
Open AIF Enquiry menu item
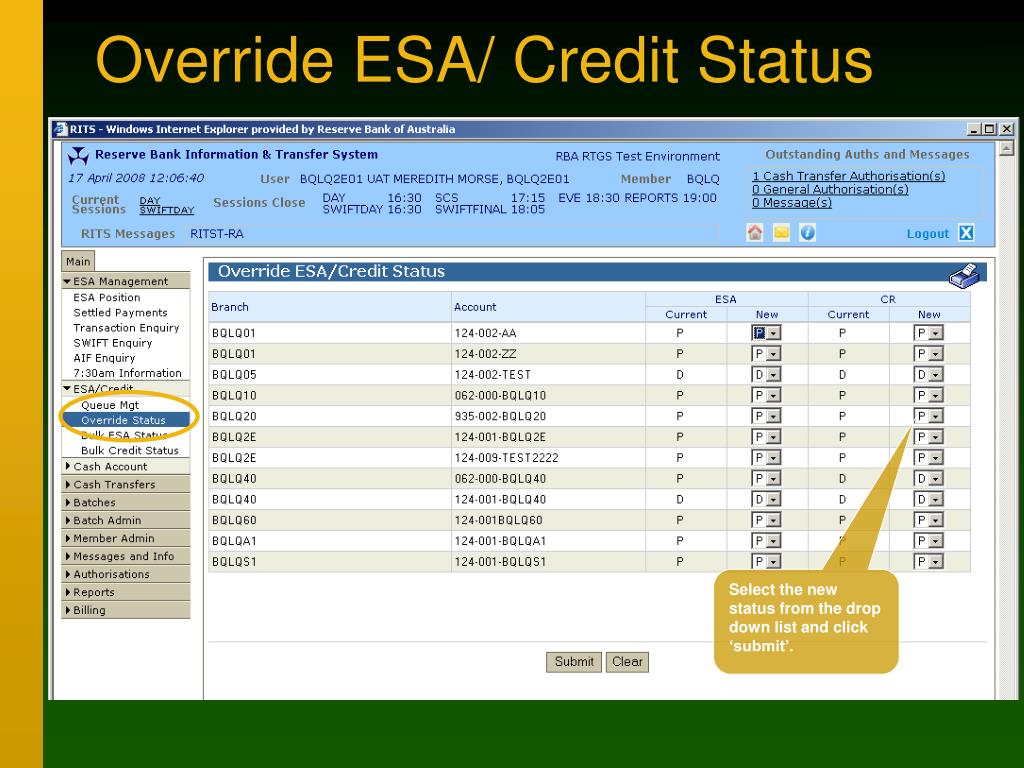pyautogui.click(x=104, y=358)
